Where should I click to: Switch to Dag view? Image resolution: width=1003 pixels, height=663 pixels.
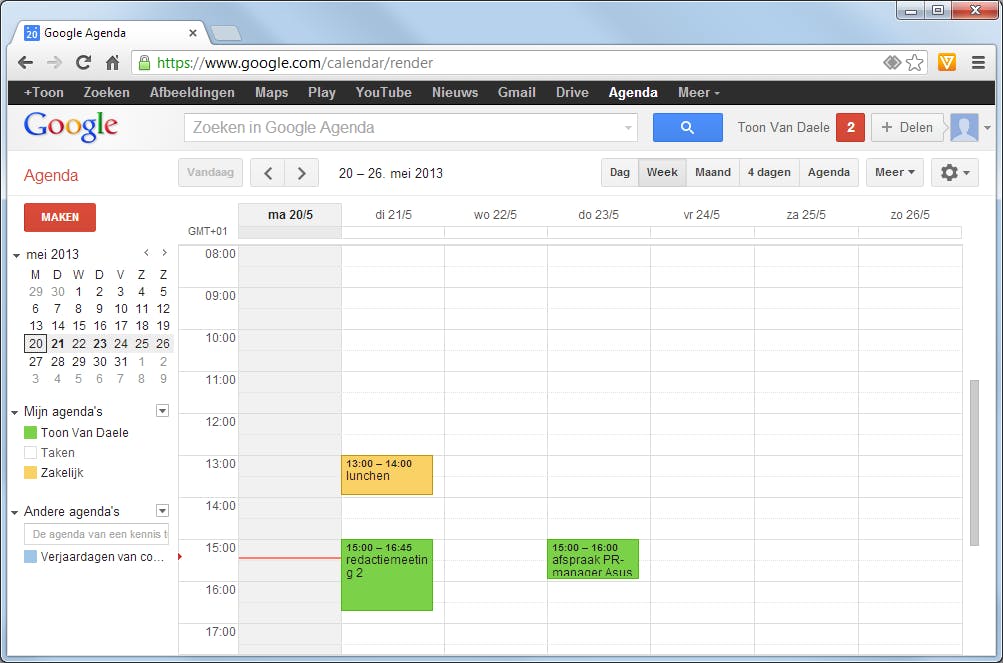[x=620, y=173]
